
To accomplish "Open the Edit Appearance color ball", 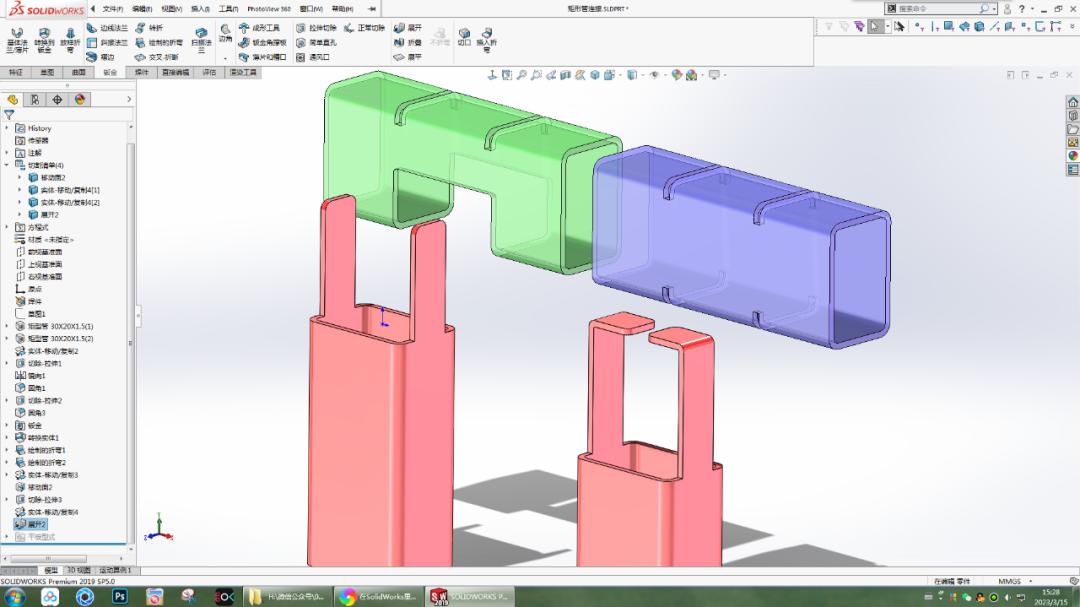I will (x=675, y=73).
